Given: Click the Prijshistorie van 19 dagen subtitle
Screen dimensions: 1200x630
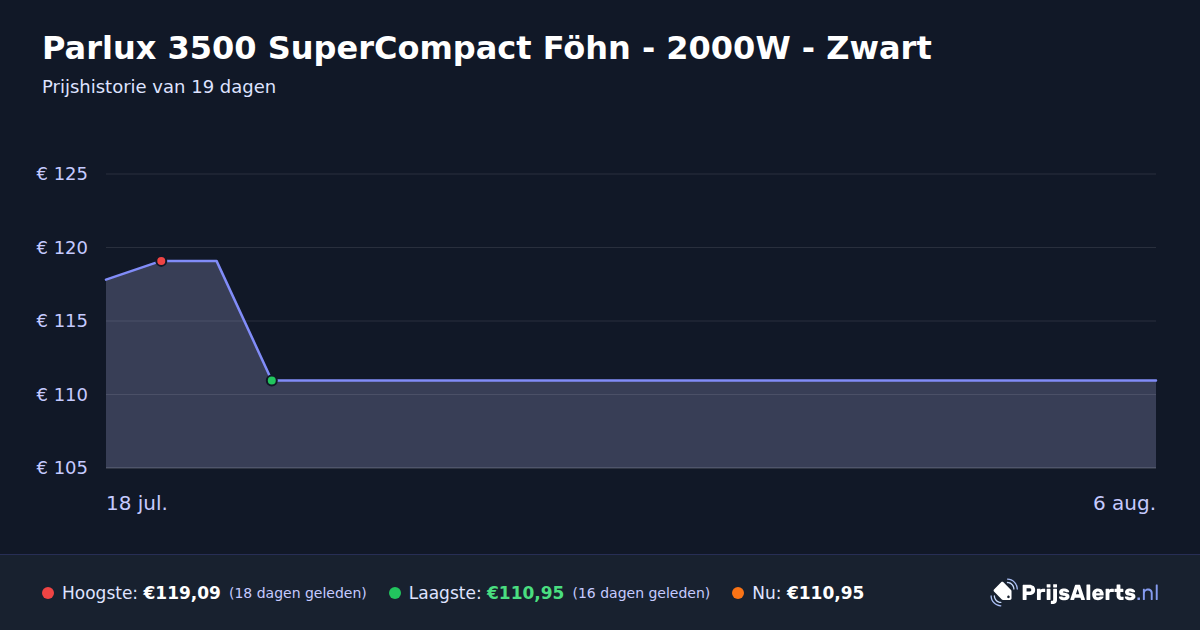Looking at the screenshot, I should [x=159, y=87].
